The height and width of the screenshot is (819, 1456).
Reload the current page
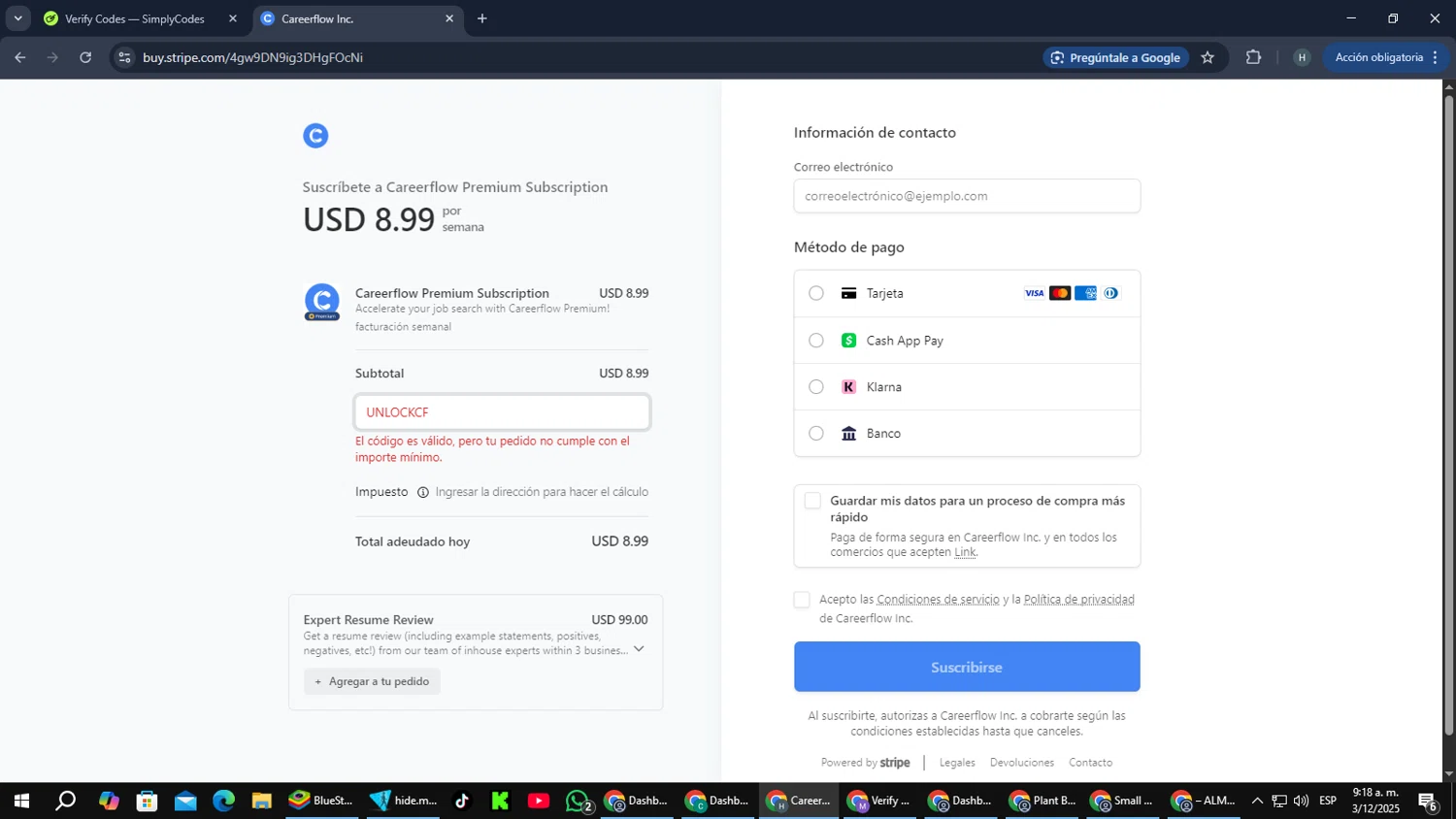pos(85,57)
